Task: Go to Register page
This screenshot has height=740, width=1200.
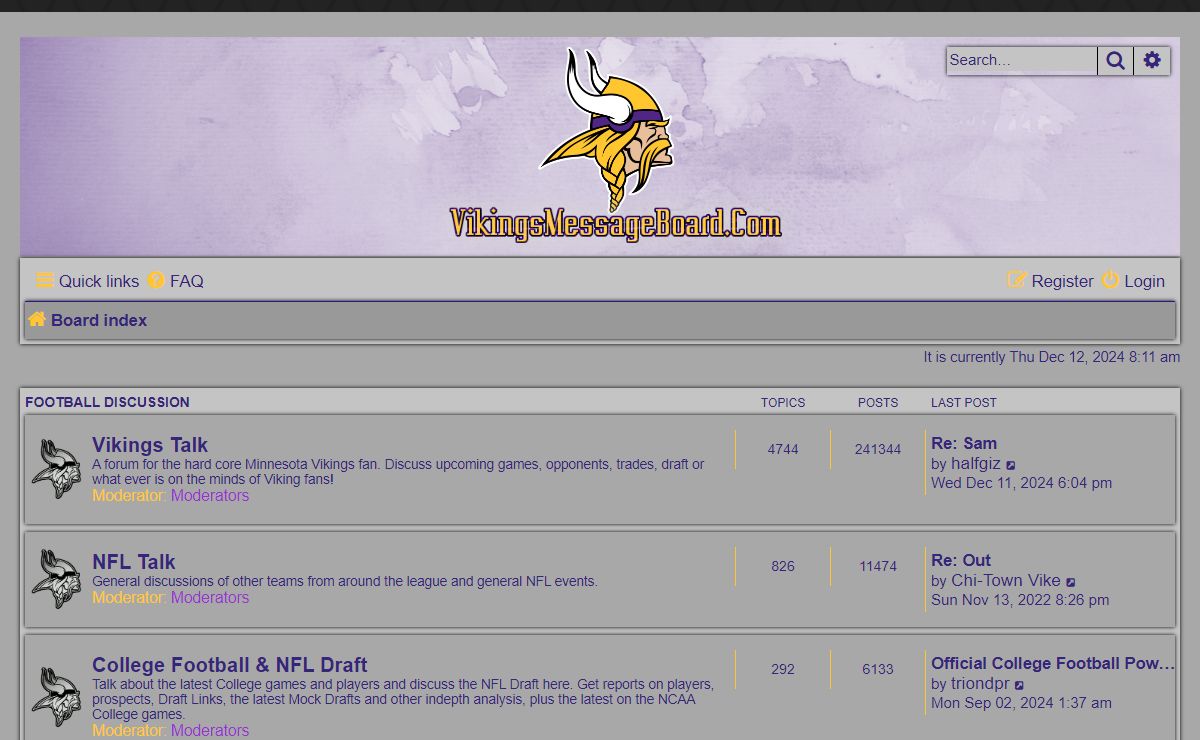Action: point(1050,281)
